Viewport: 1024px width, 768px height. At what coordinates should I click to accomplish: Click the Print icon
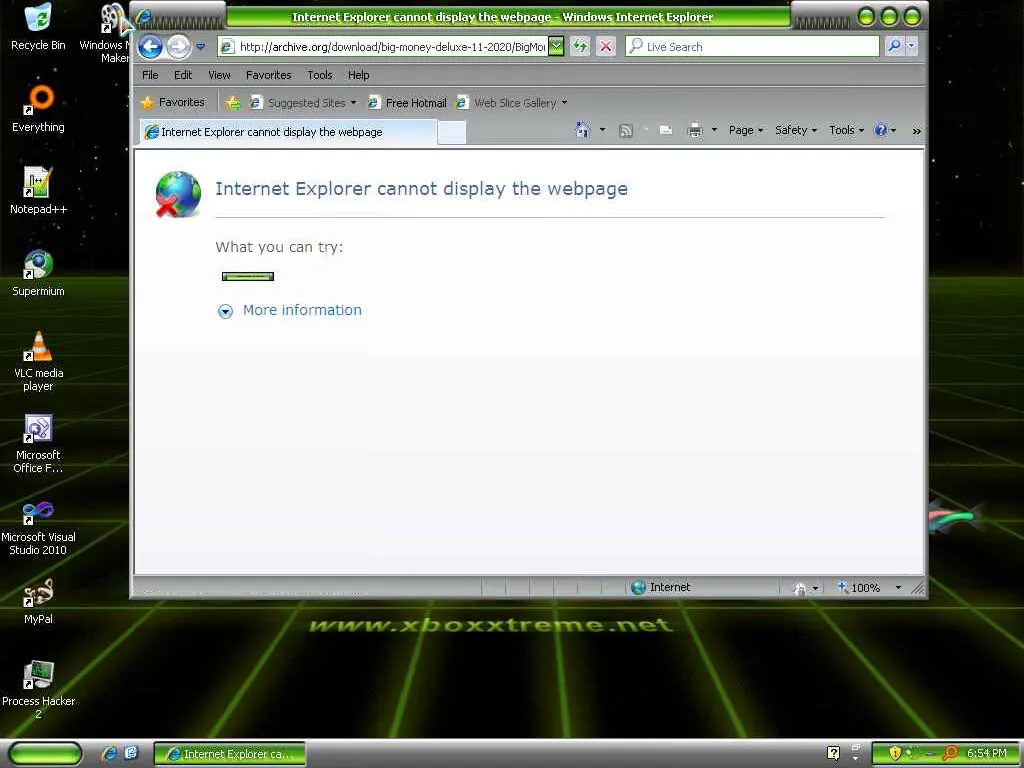[695, 131]
